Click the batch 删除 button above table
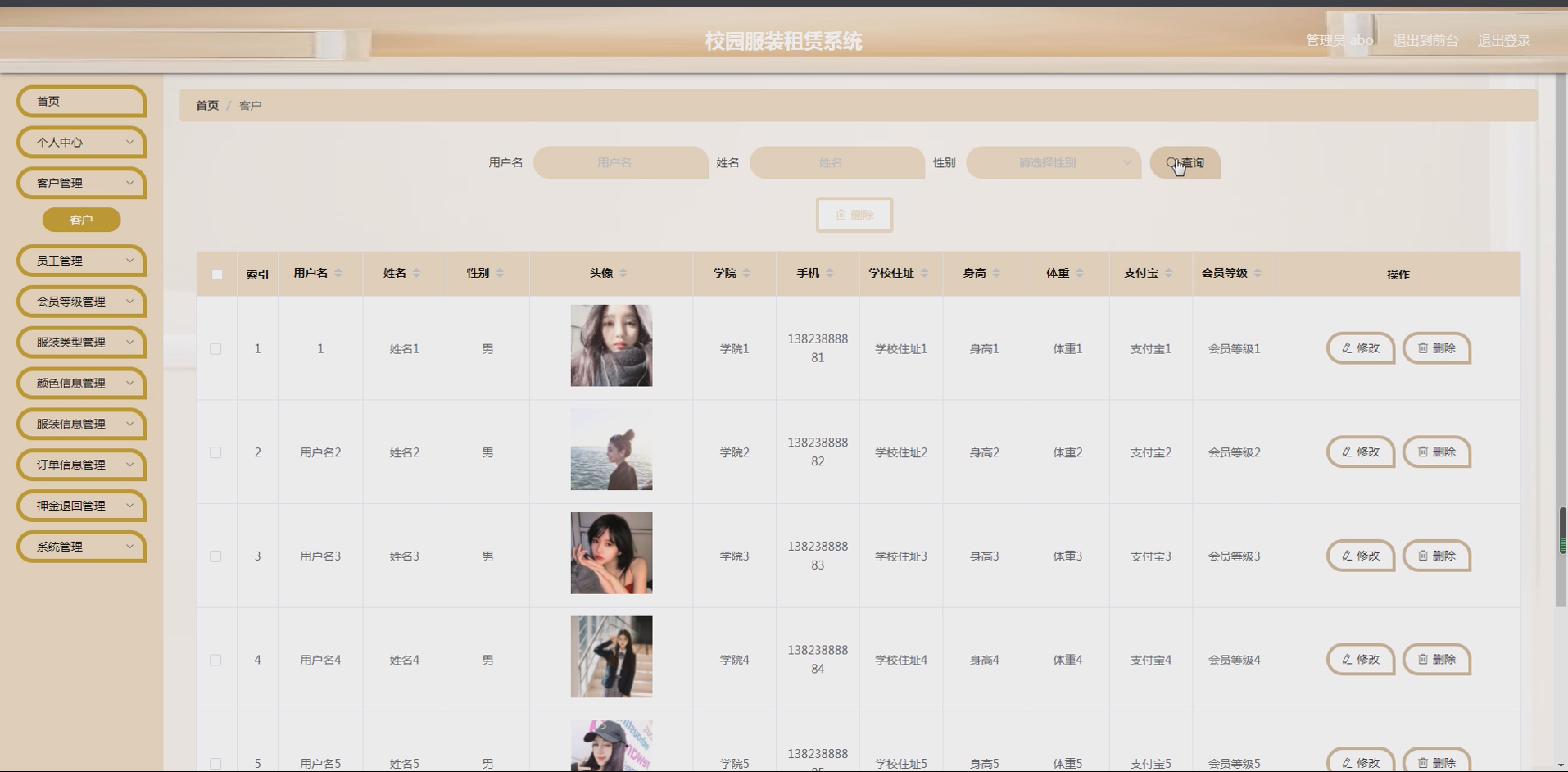 click(x=854, y=215)
